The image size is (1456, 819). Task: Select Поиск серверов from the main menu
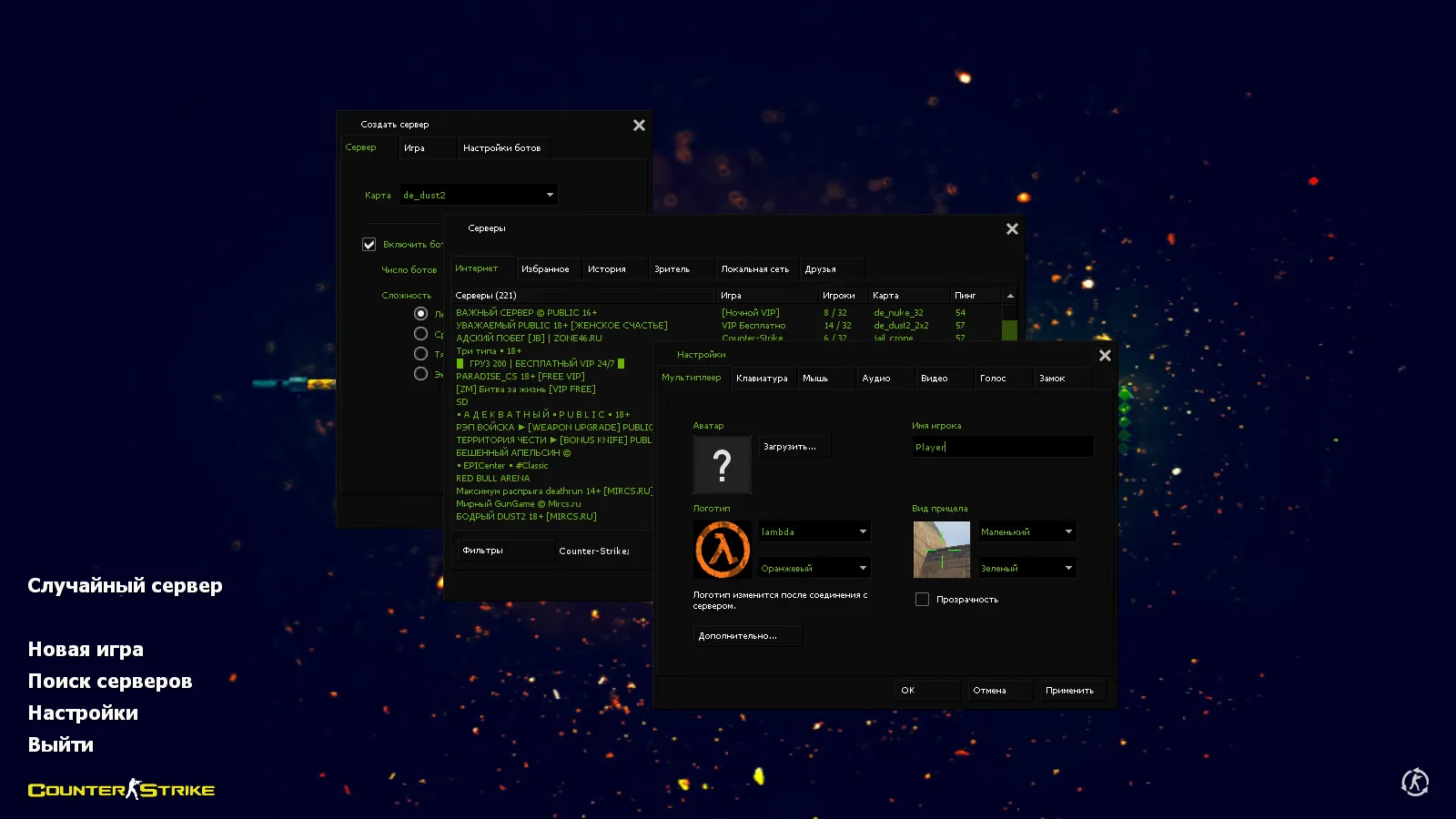click(110, 681)
